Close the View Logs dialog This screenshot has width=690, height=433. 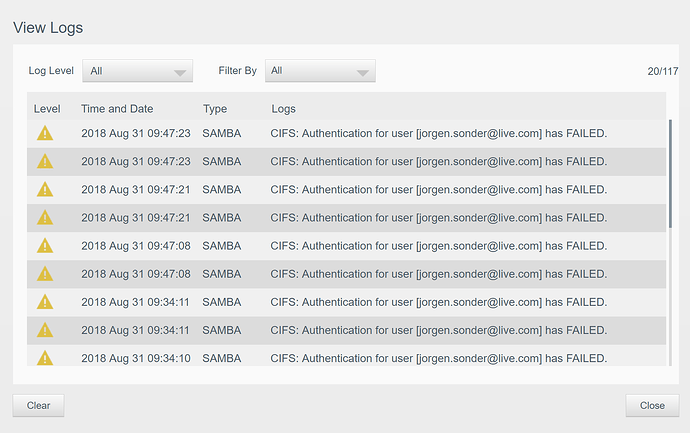point(652,405)
